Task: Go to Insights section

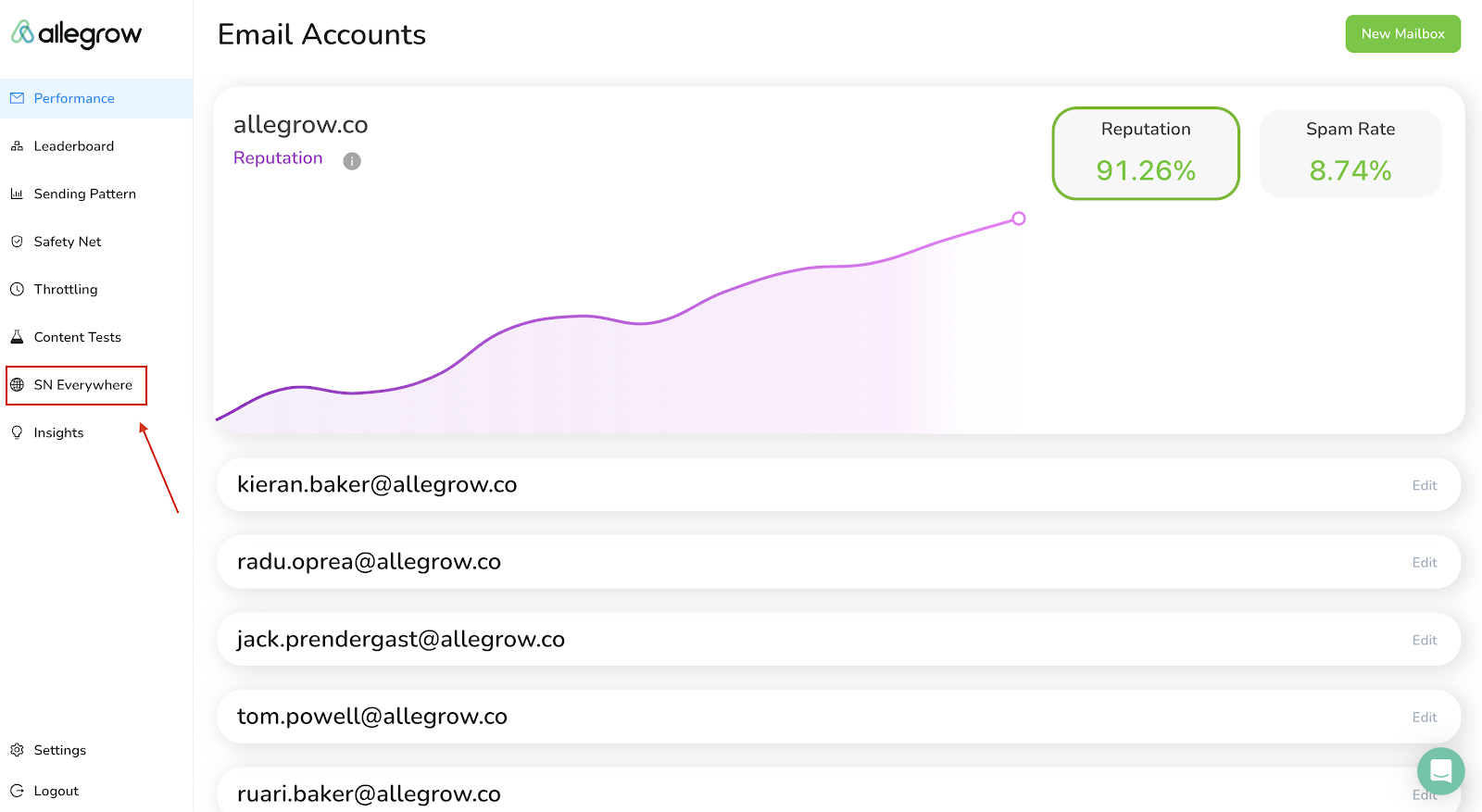Action: 58,432
